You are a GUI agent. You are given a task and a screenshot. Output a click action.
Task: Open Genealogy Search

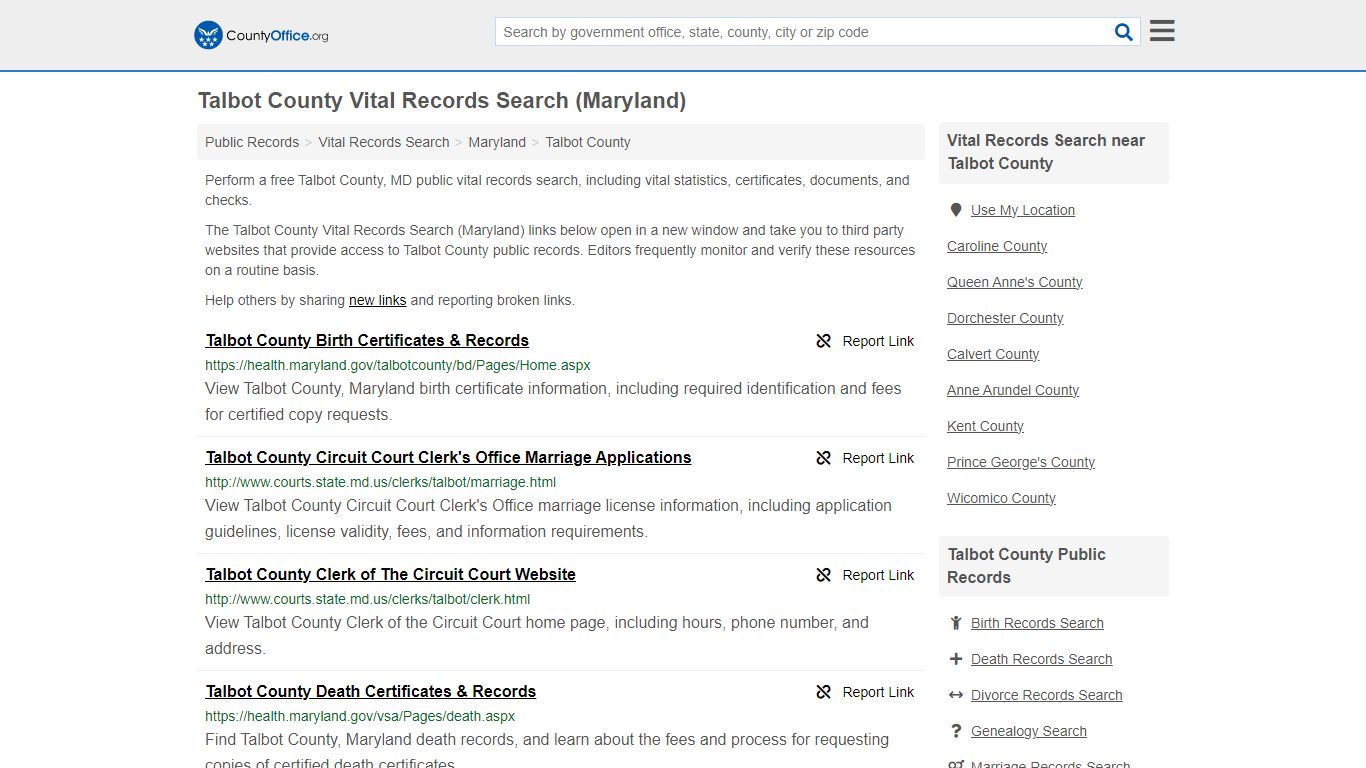(x=1028, y=731)
